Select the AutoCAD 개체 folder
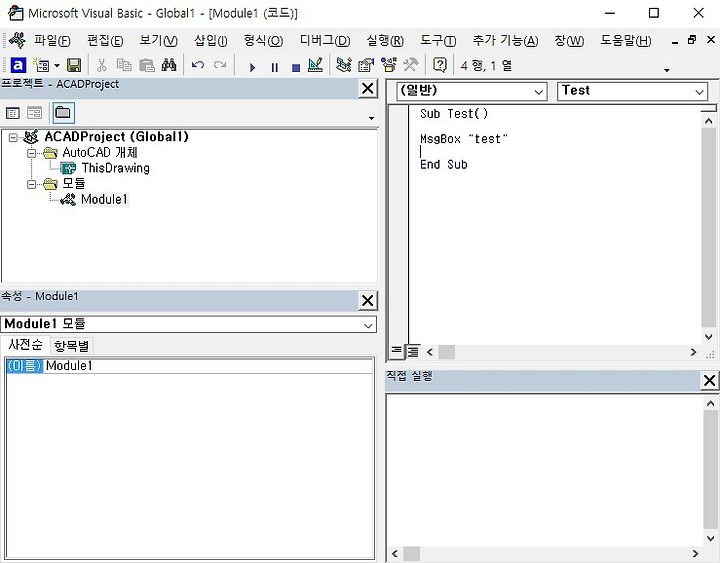This screenshot has width=720, height=563. click(100, 152)
